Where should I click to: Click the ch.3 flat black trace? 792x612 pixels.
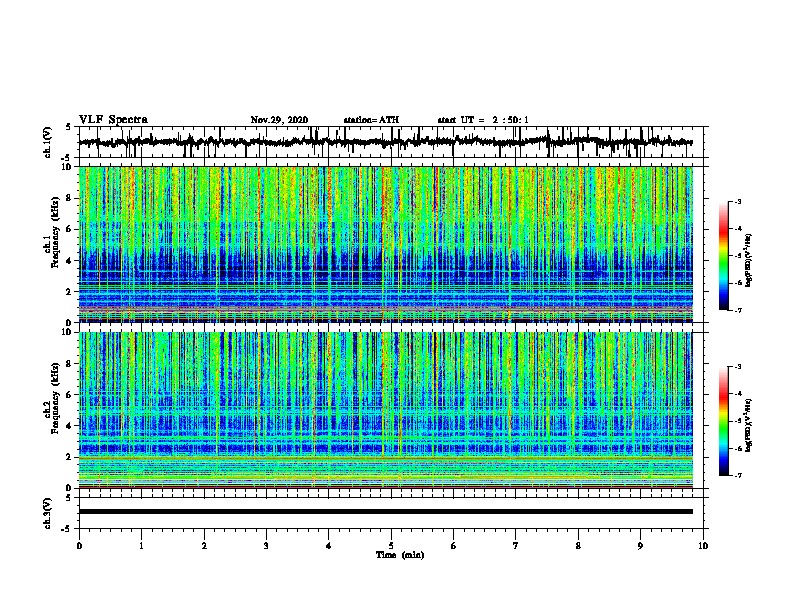[386, 512]
